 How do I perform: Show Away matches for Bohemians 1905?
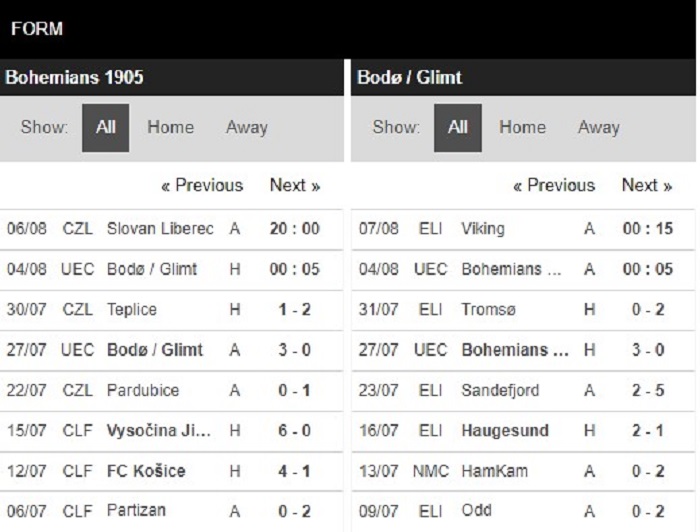(246, 128)
